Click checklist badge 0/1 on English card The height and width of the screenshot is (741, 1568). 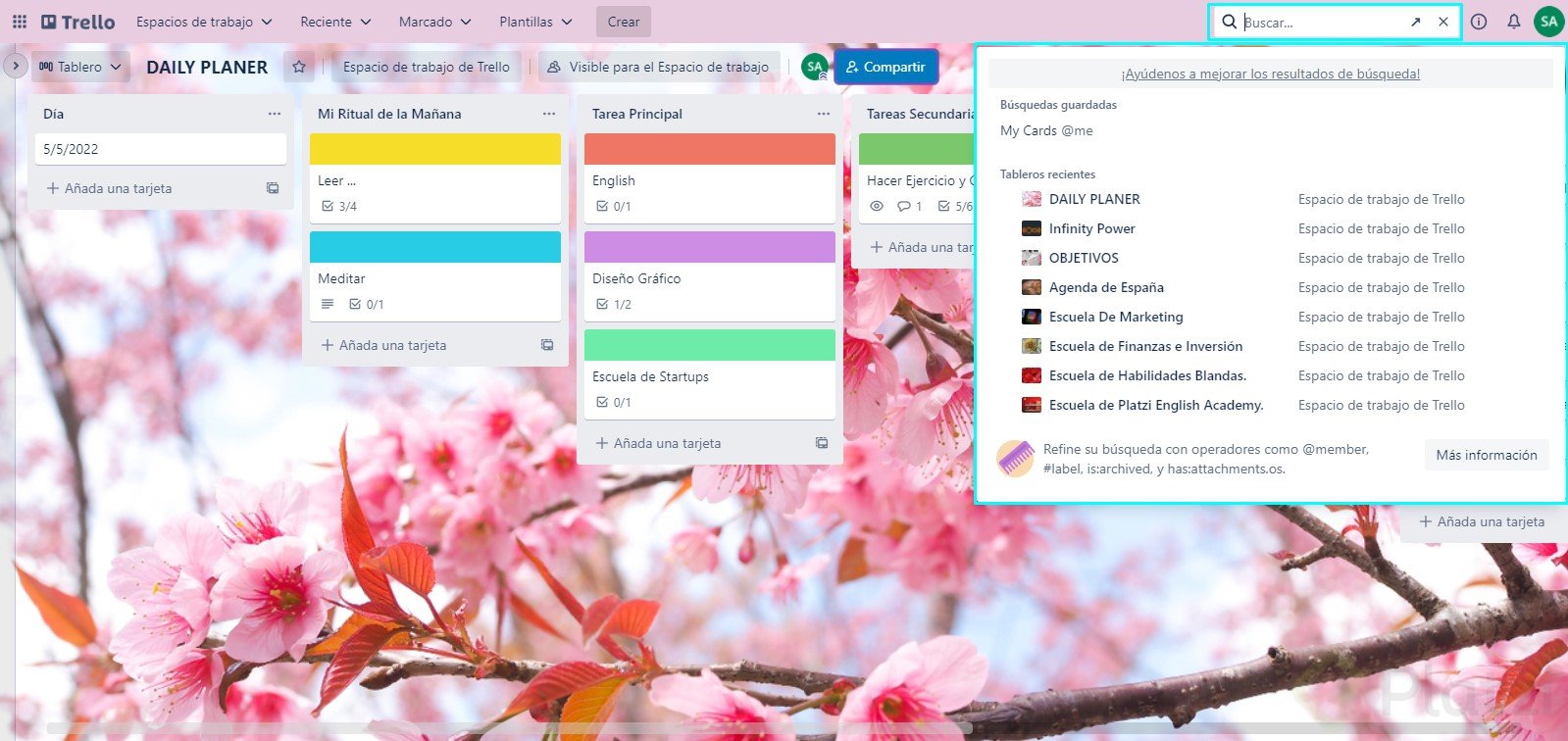614,207
